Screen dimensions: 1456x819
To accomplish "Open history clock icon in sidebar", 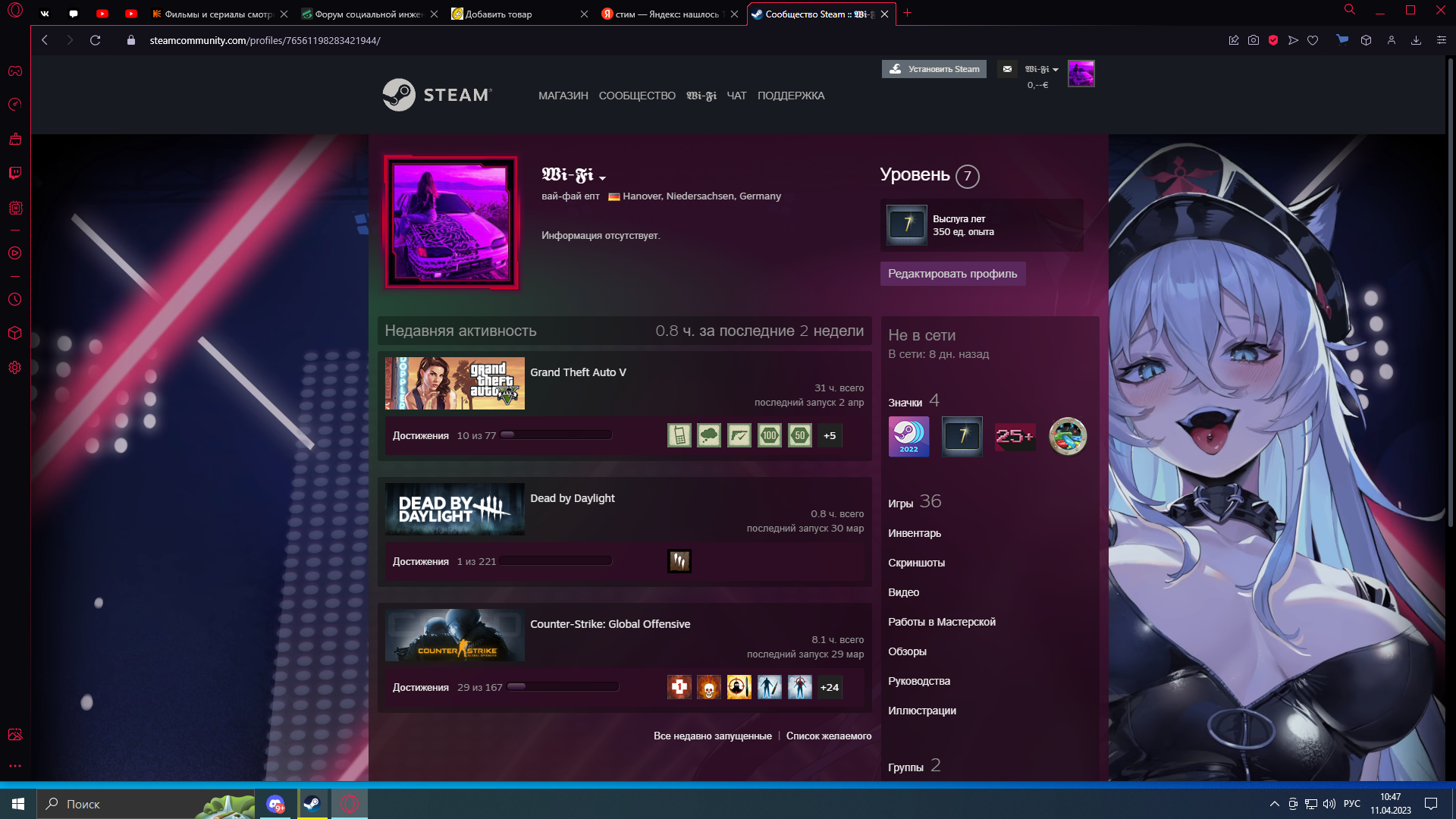I will coord(15,300).
